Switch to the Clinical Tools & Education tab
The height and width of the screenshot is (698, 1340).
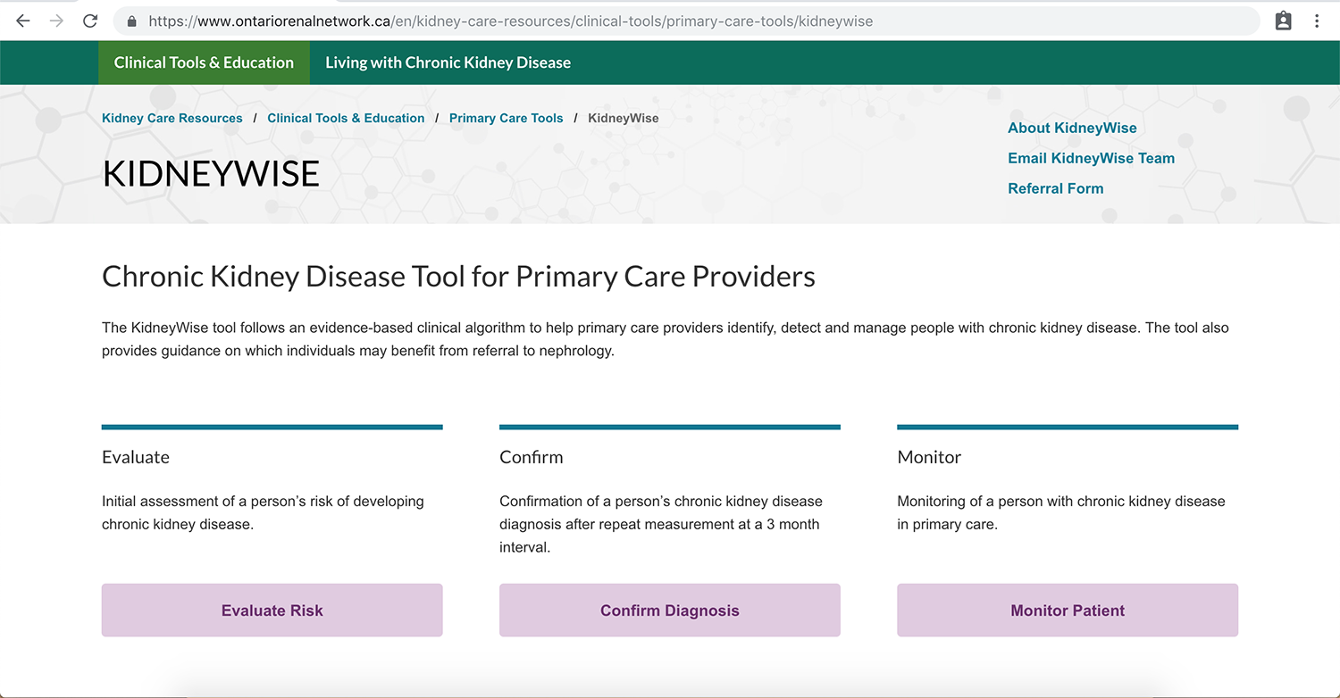click(x=204, y=62)
